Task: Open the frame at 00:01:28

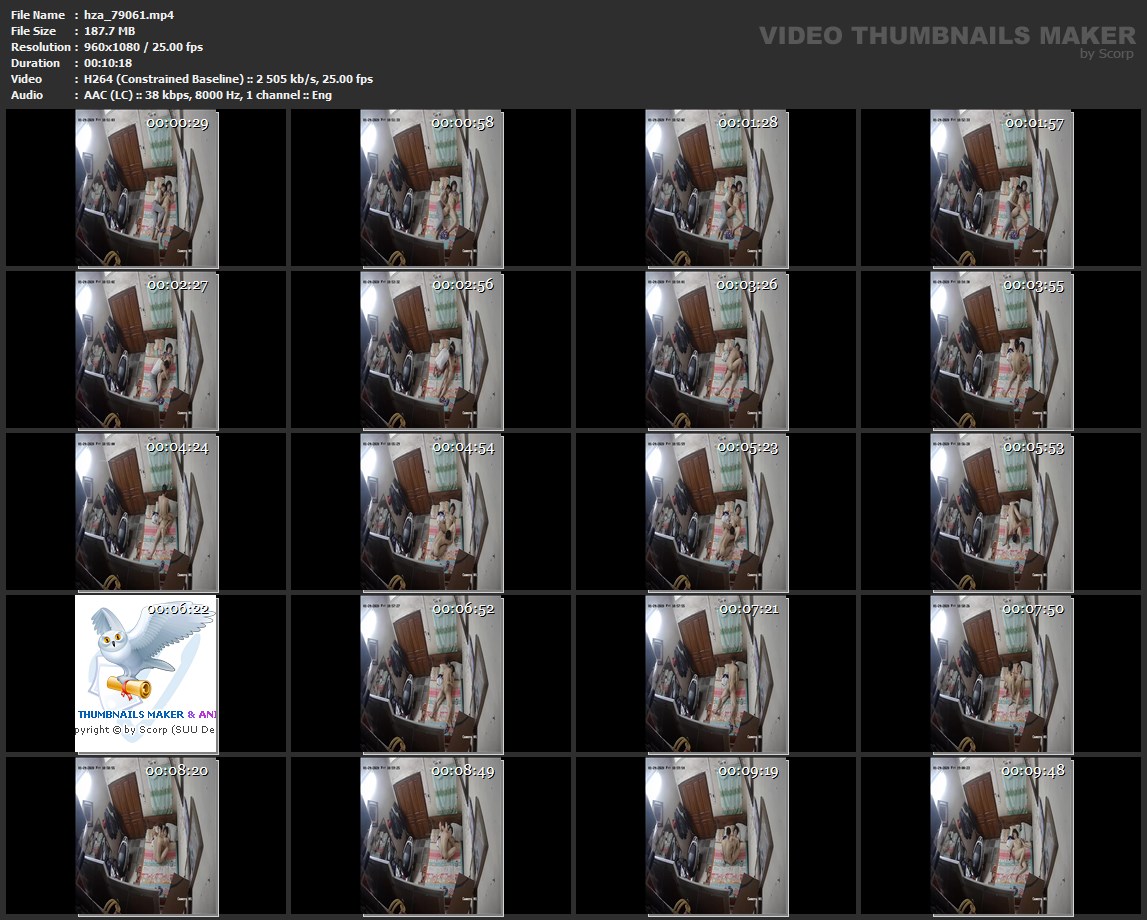Action: tap(716, 189)
